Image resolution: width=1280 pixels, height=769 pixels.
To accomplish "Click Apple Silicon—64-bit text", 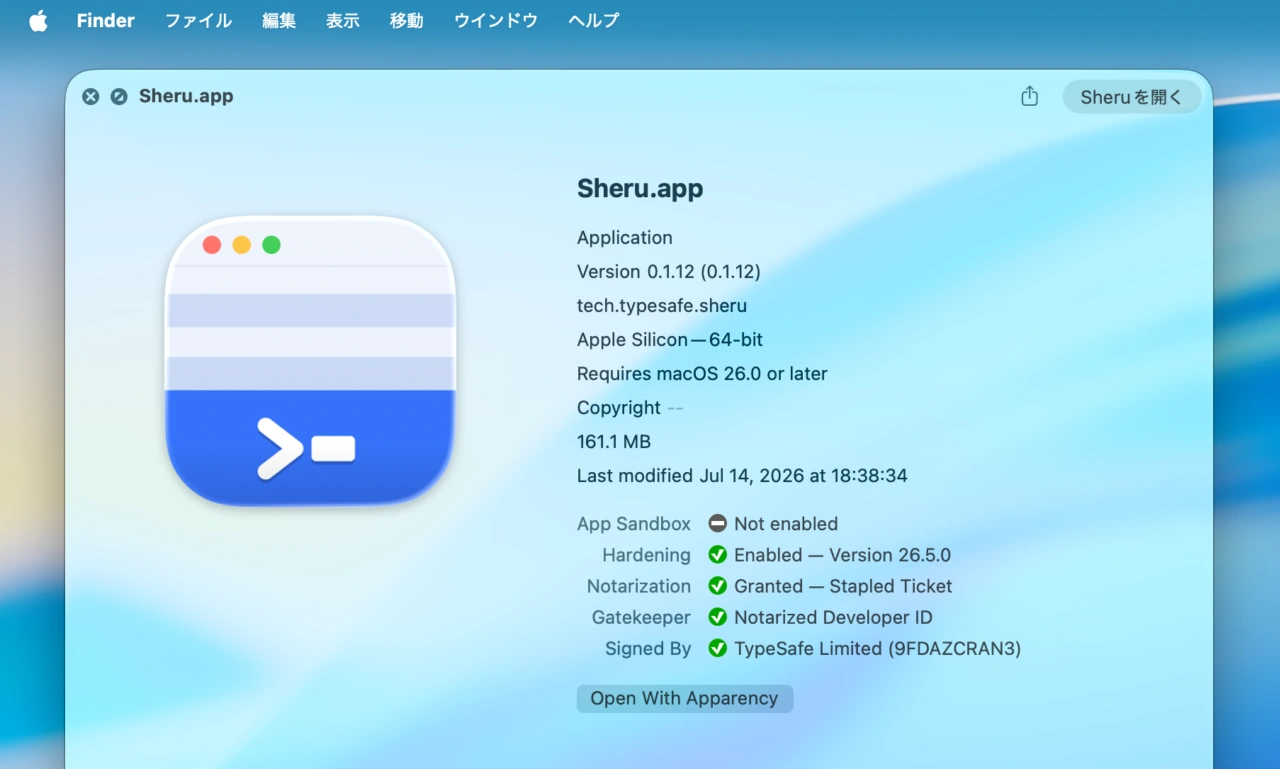I will pos(670,339).
